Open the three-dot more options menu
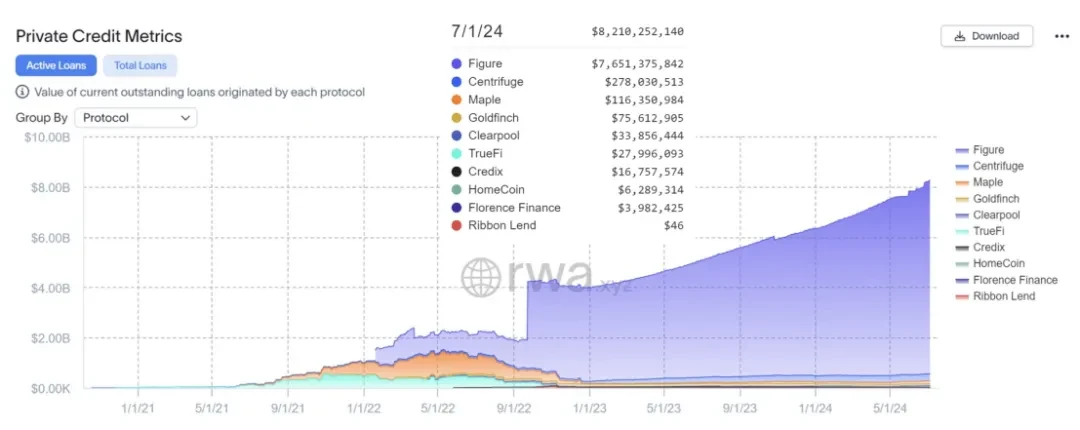 (1062, 36)
